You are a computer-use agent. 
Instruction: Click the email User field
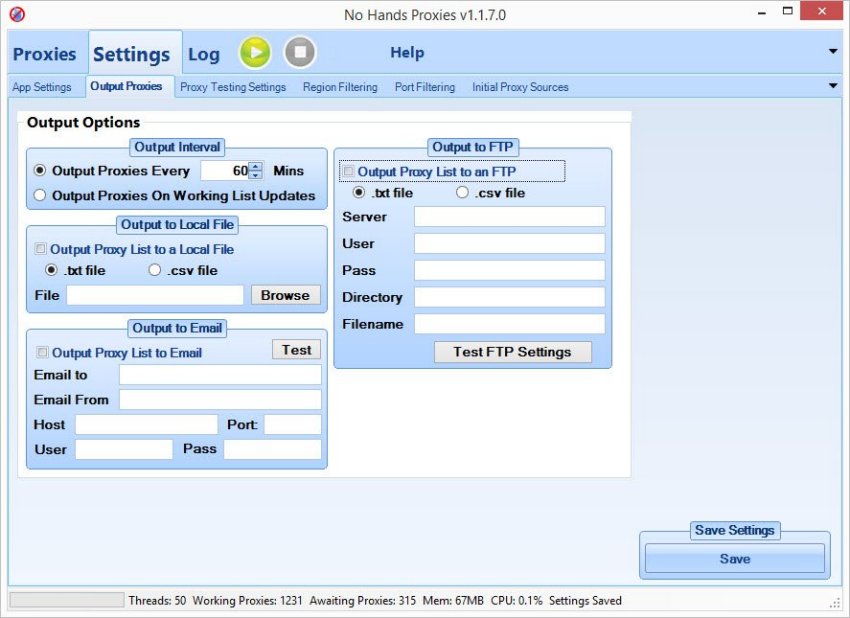[x=124, y=449]
